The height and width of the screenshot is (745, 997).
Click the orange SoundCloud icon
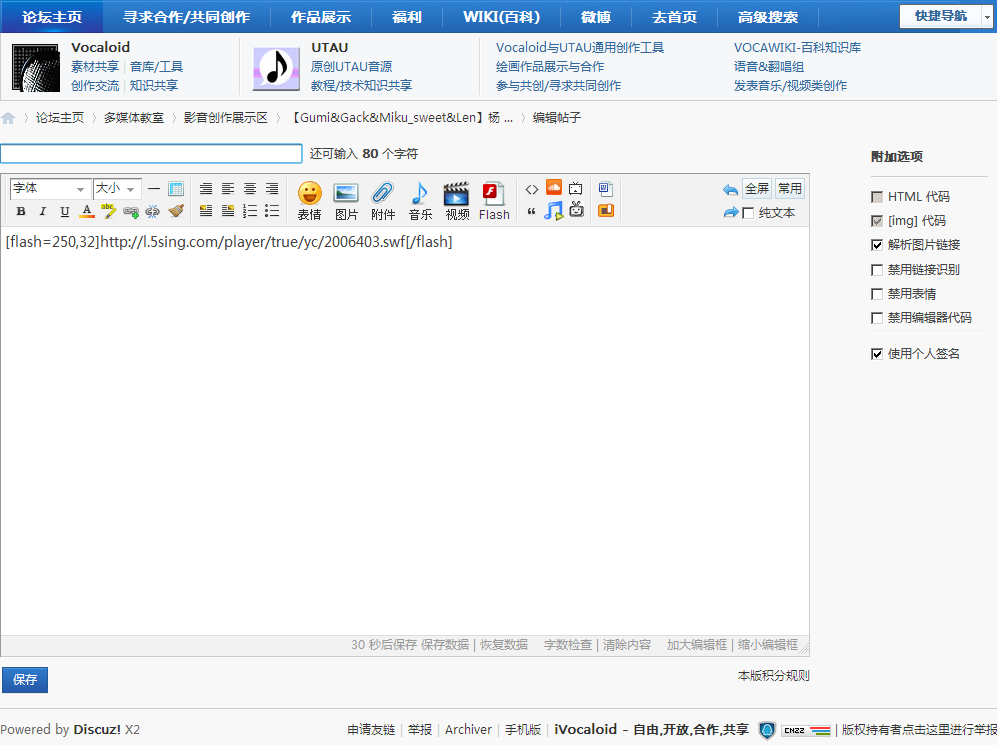pyautogui.click(x=554, y=188)
